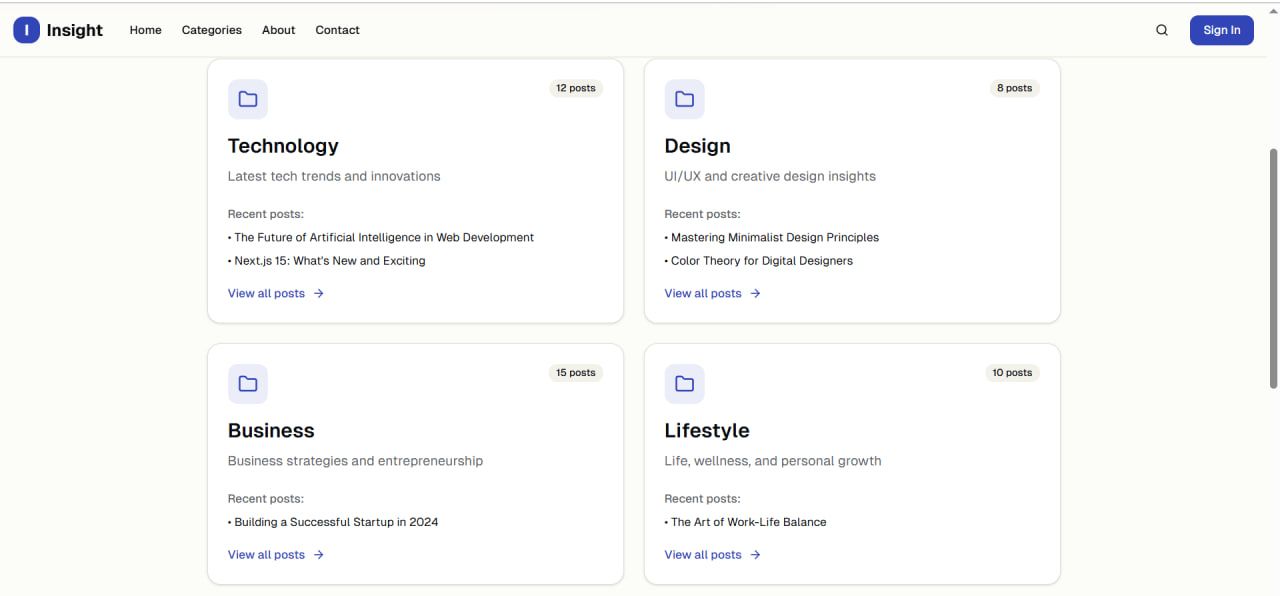Open "Mastering Minimalist Design Principles" post
Screen dimensions: 1280x596
[774, 238]
